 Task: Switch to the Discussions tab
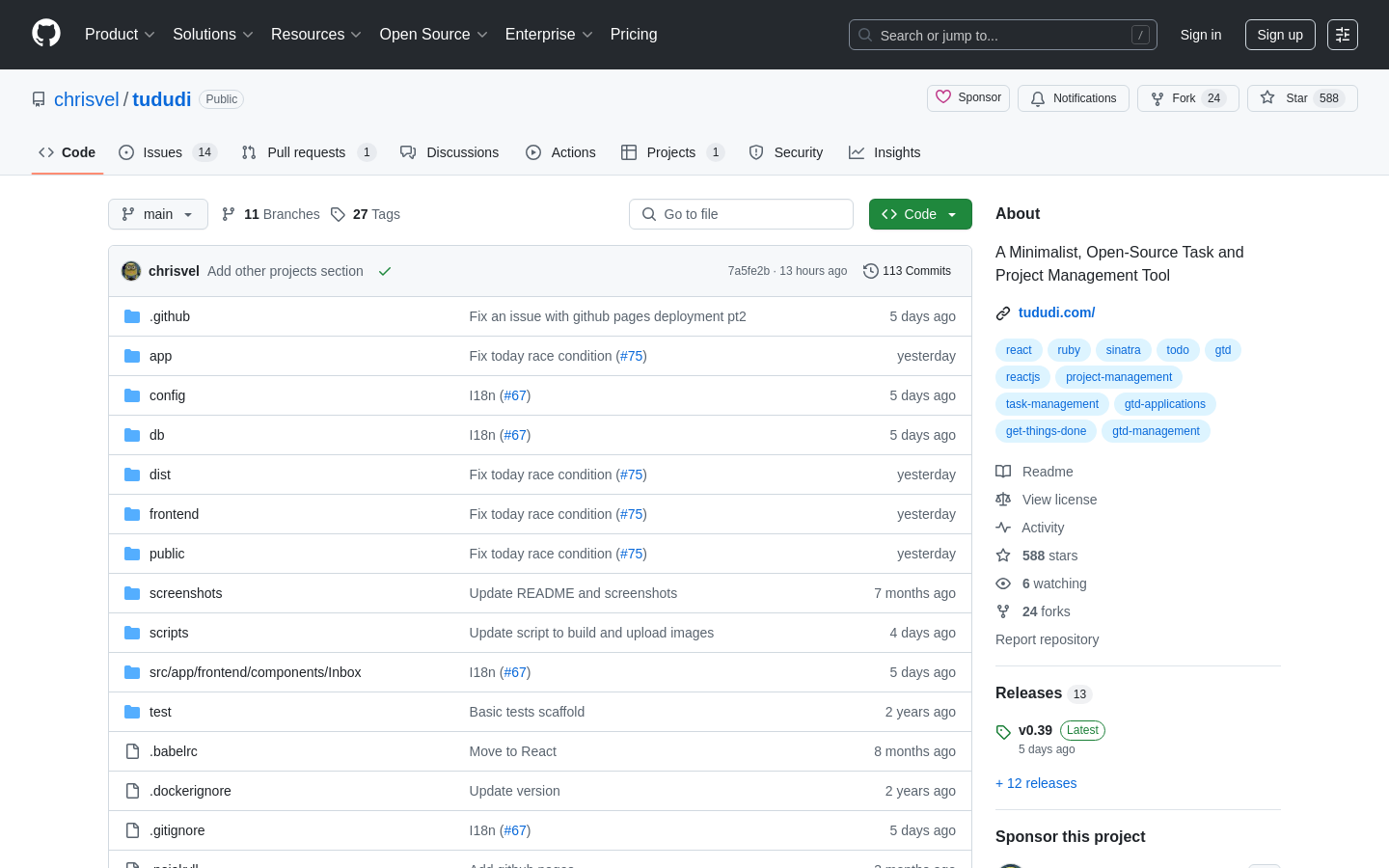[449, 152]
